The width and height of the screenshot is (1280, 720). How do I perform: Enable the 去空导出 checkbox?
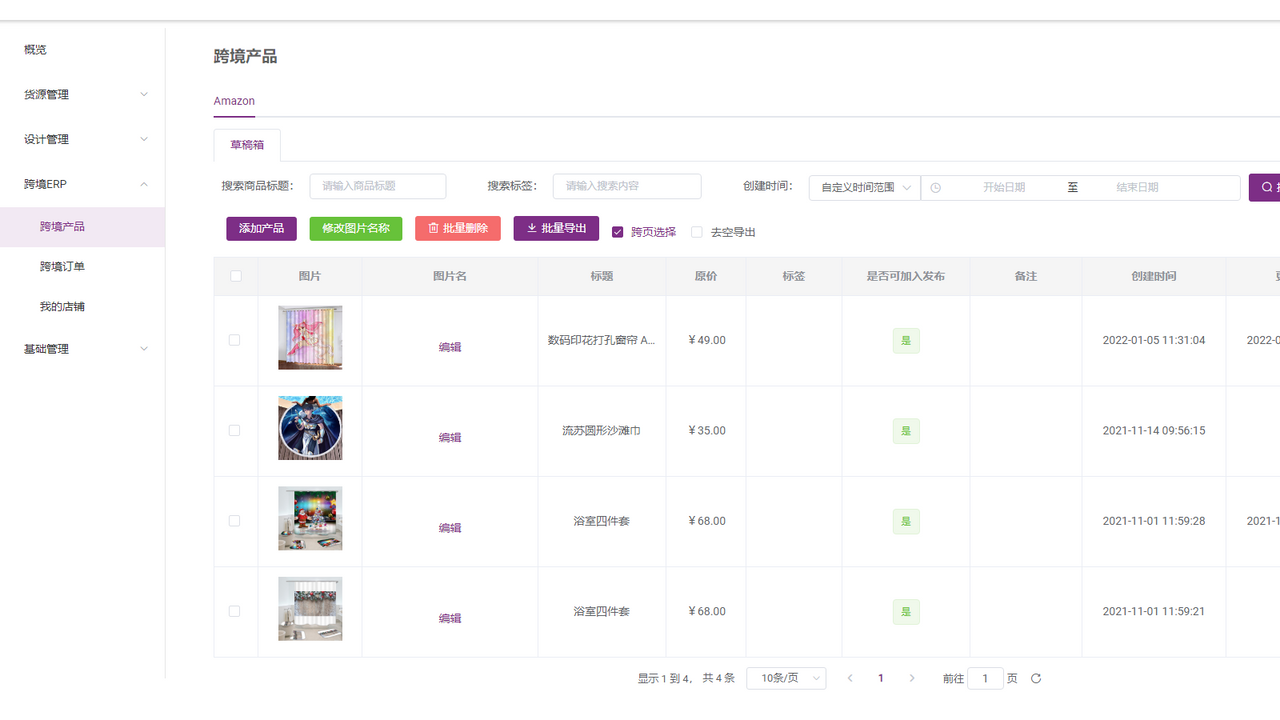[696, 232]
